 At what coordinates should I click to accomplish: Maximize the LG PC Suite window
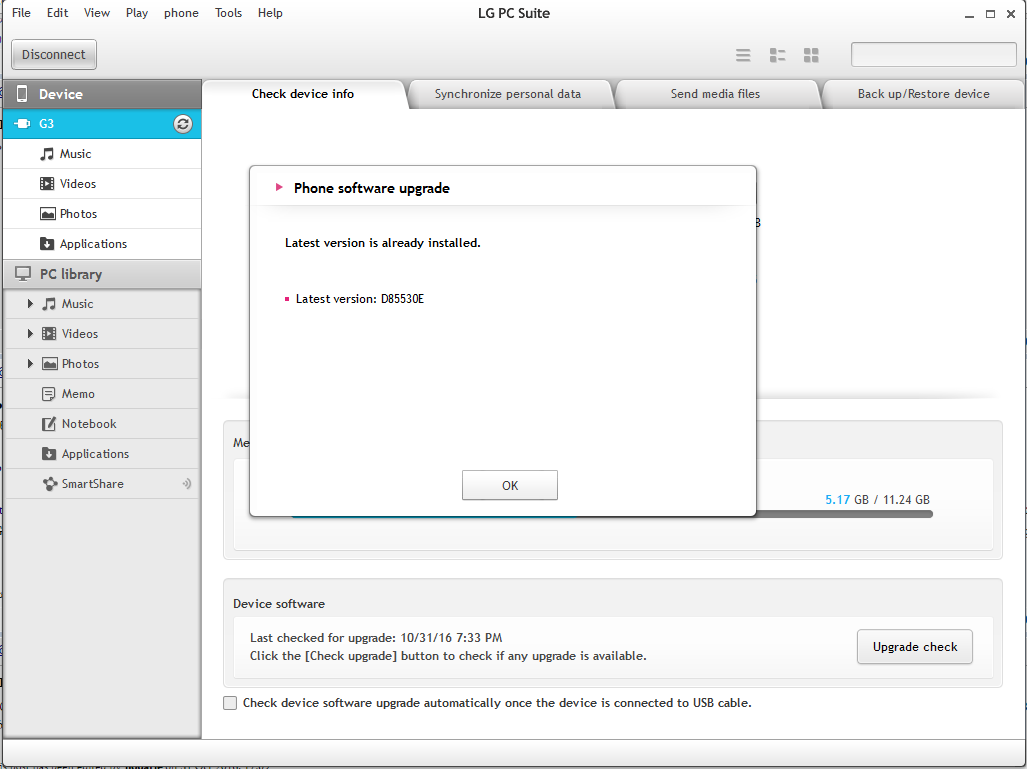990,14
